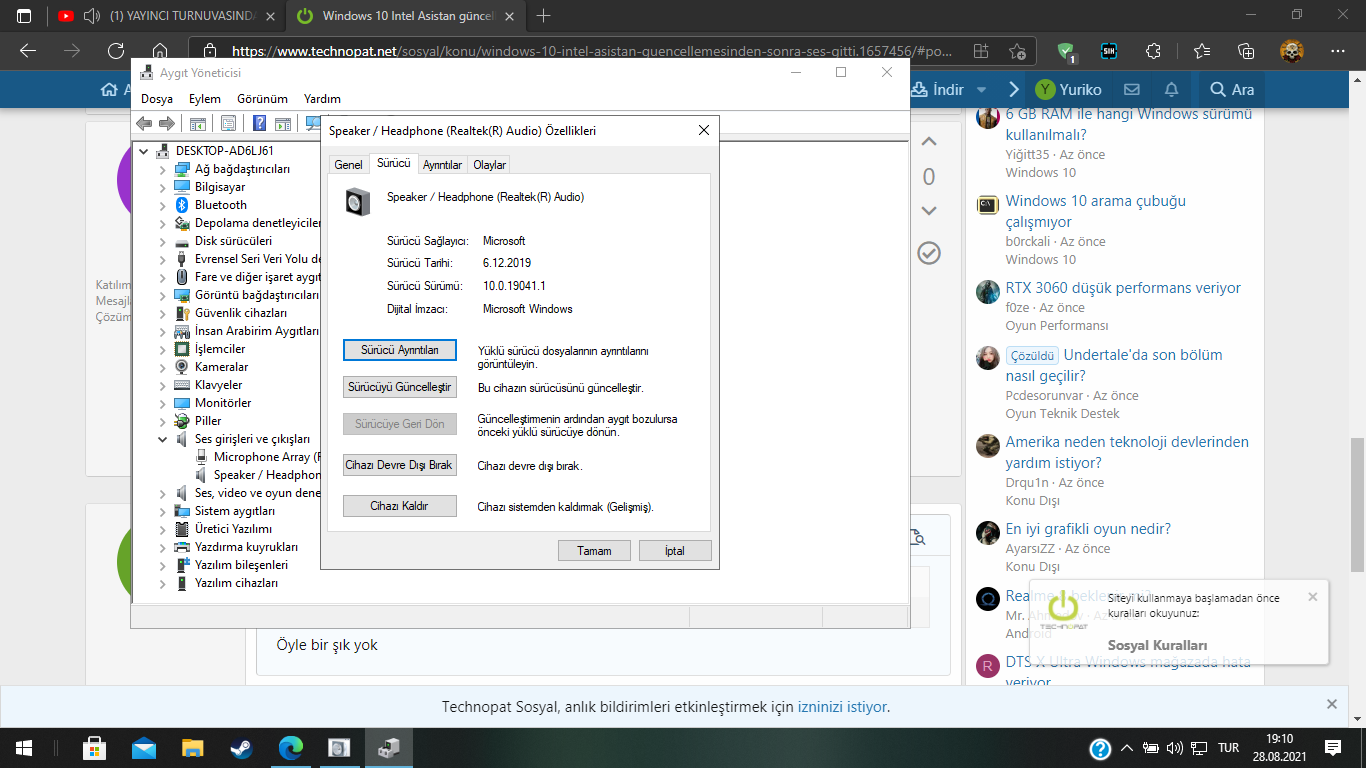Open the Technopat messages envelope icon
The image size is (1366, 768).
1132,89
